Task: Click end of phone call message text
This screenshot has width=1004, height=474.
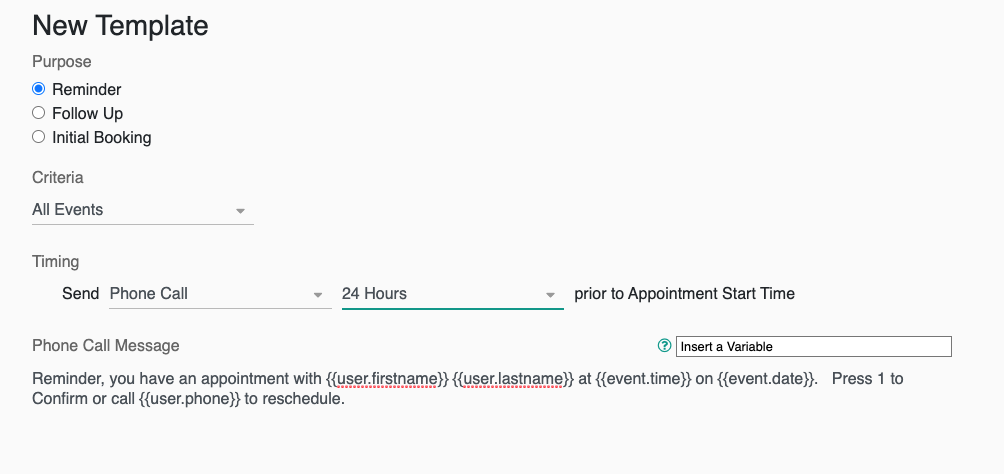Action: tap(344, 400)
